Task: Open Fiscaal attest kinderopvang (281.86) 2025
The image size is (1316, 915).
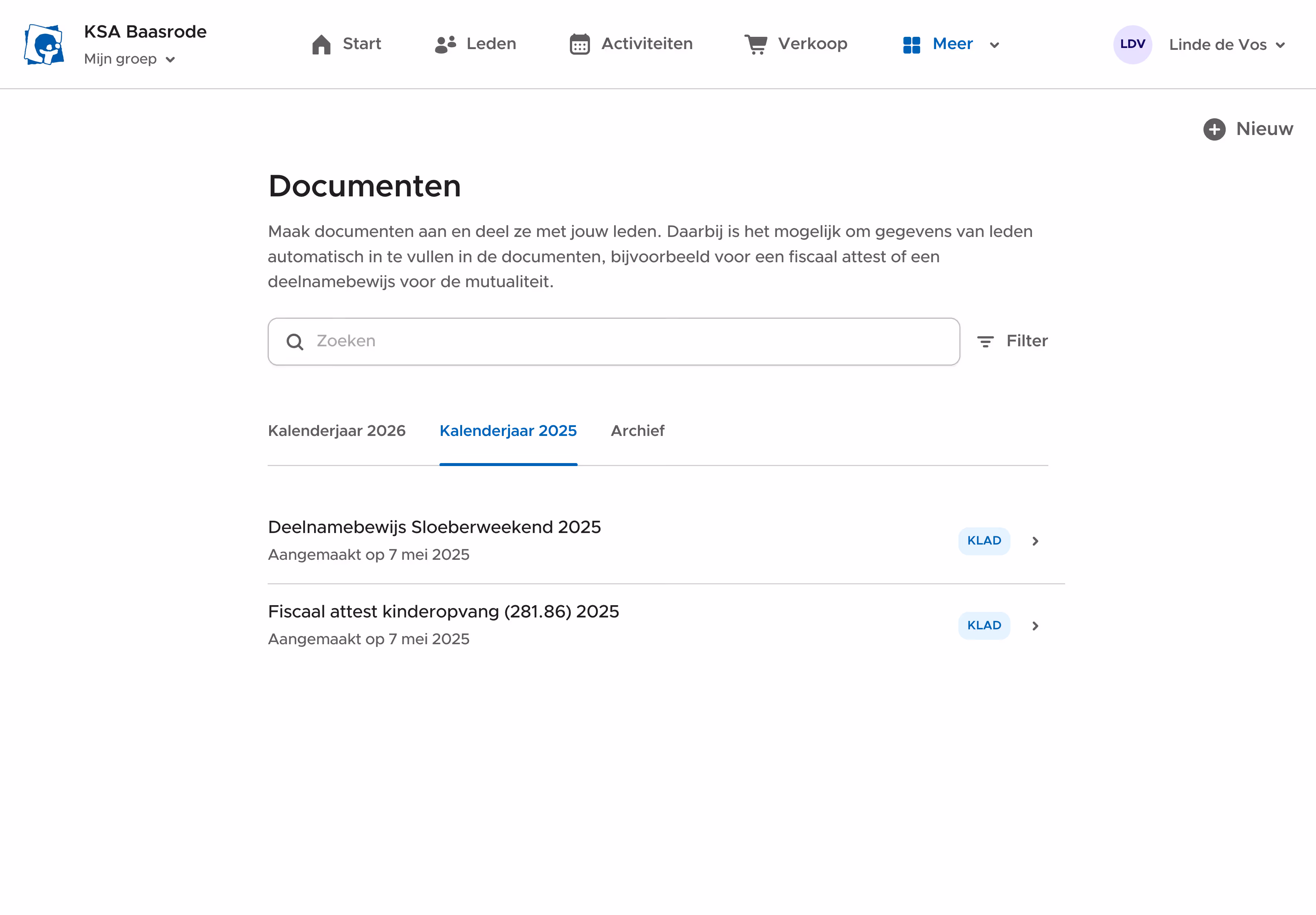Action: click(x=443, y=612)
